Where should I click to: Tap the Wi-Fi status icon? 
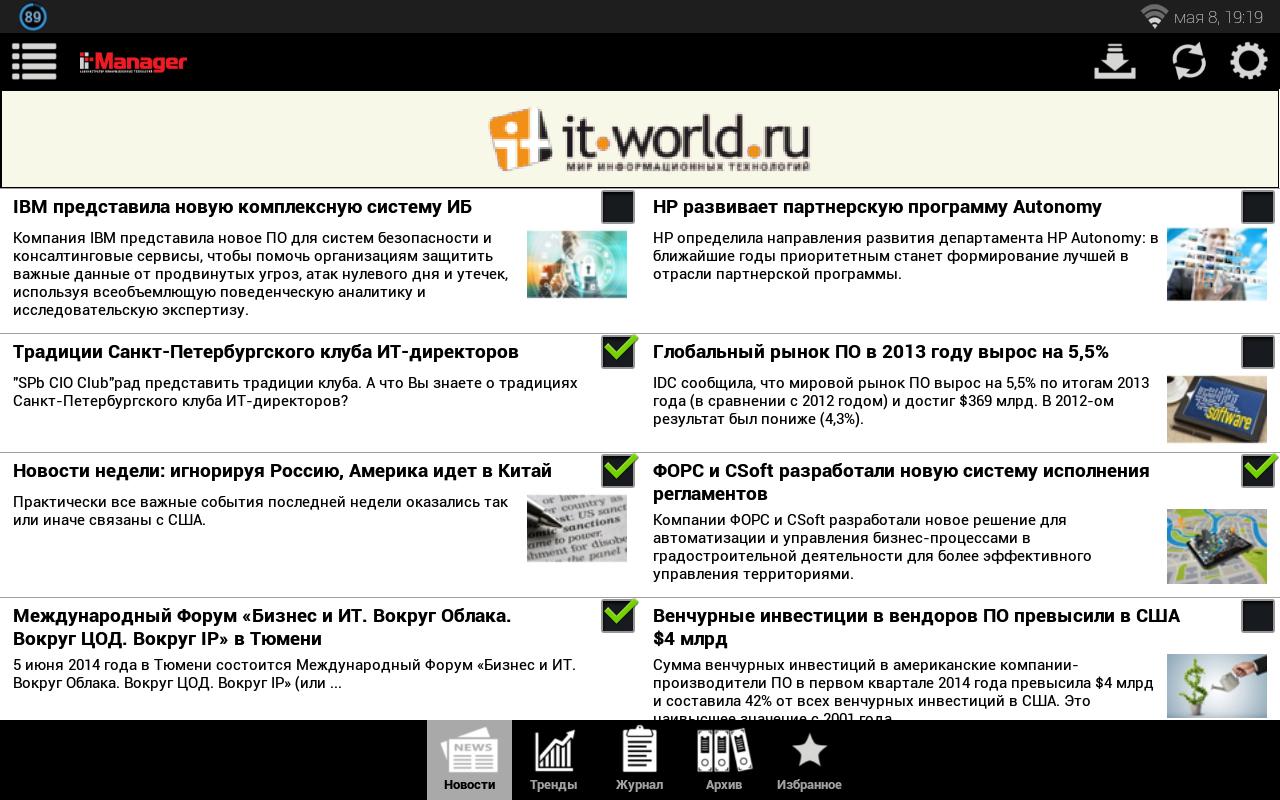(1154, 16)
